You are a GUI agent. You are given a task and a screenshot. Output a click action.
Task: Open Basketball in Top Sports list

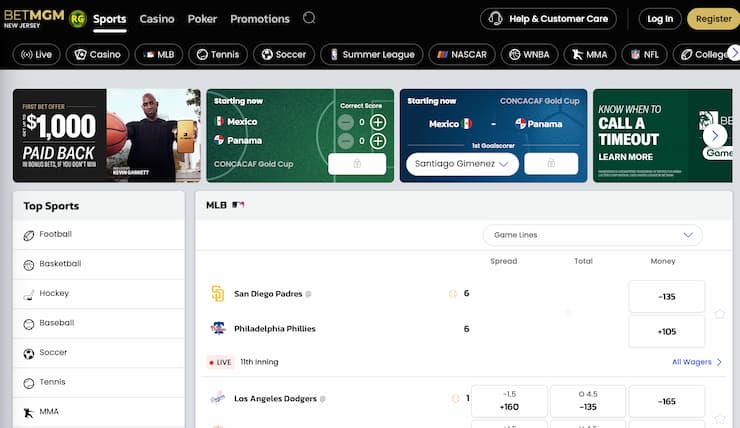(99, 264)
